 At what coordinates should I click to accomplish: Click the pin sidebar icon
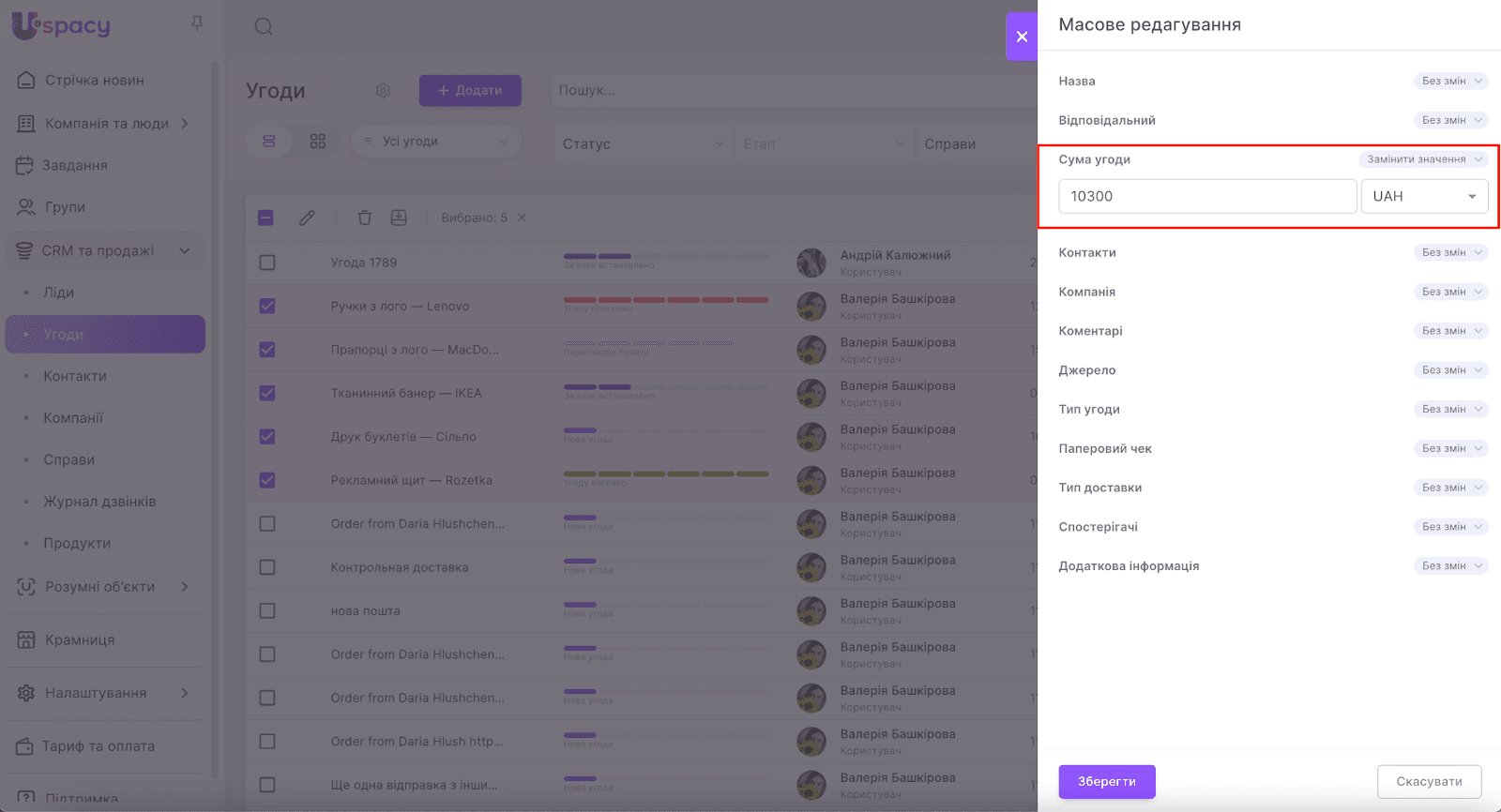(x=197, y=23)
